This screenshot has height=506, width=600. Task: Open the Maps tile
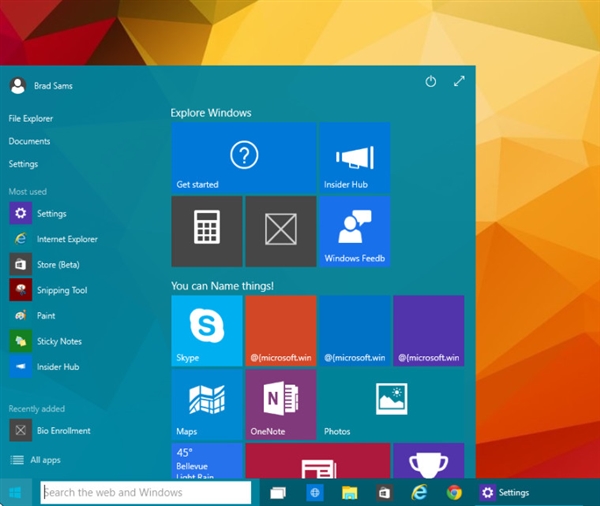click(x=207, y=405)
